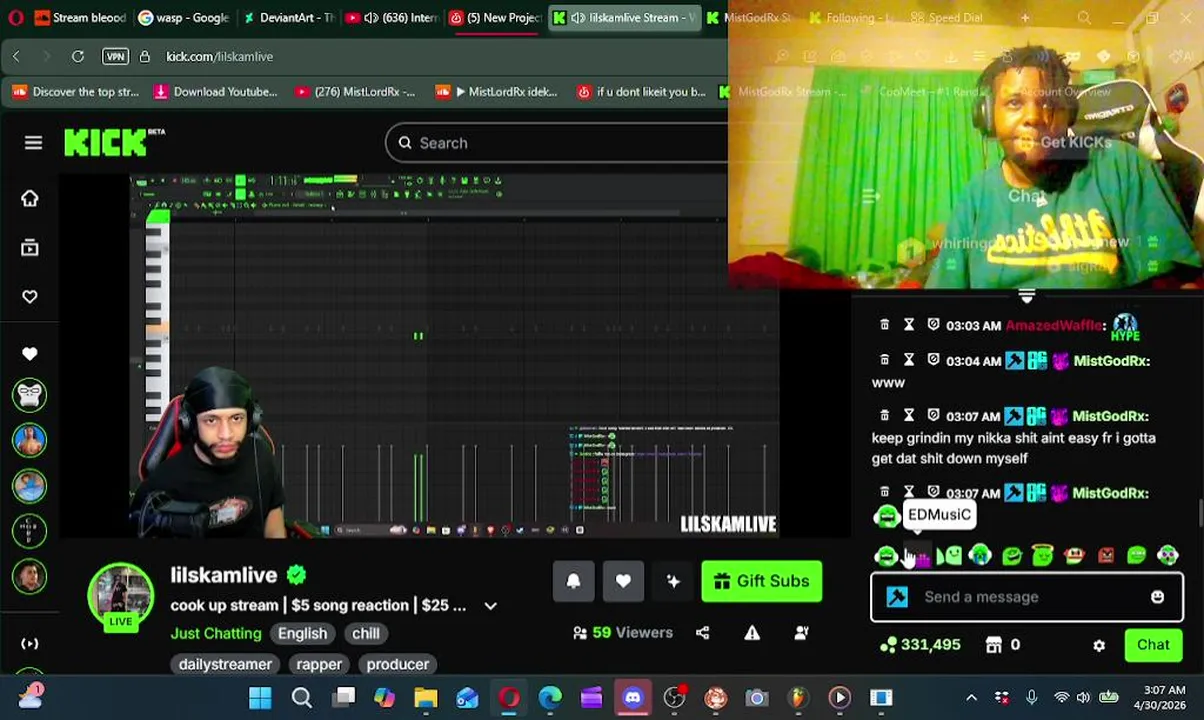Open chat settings gear icon

[x=1099, y=646]
